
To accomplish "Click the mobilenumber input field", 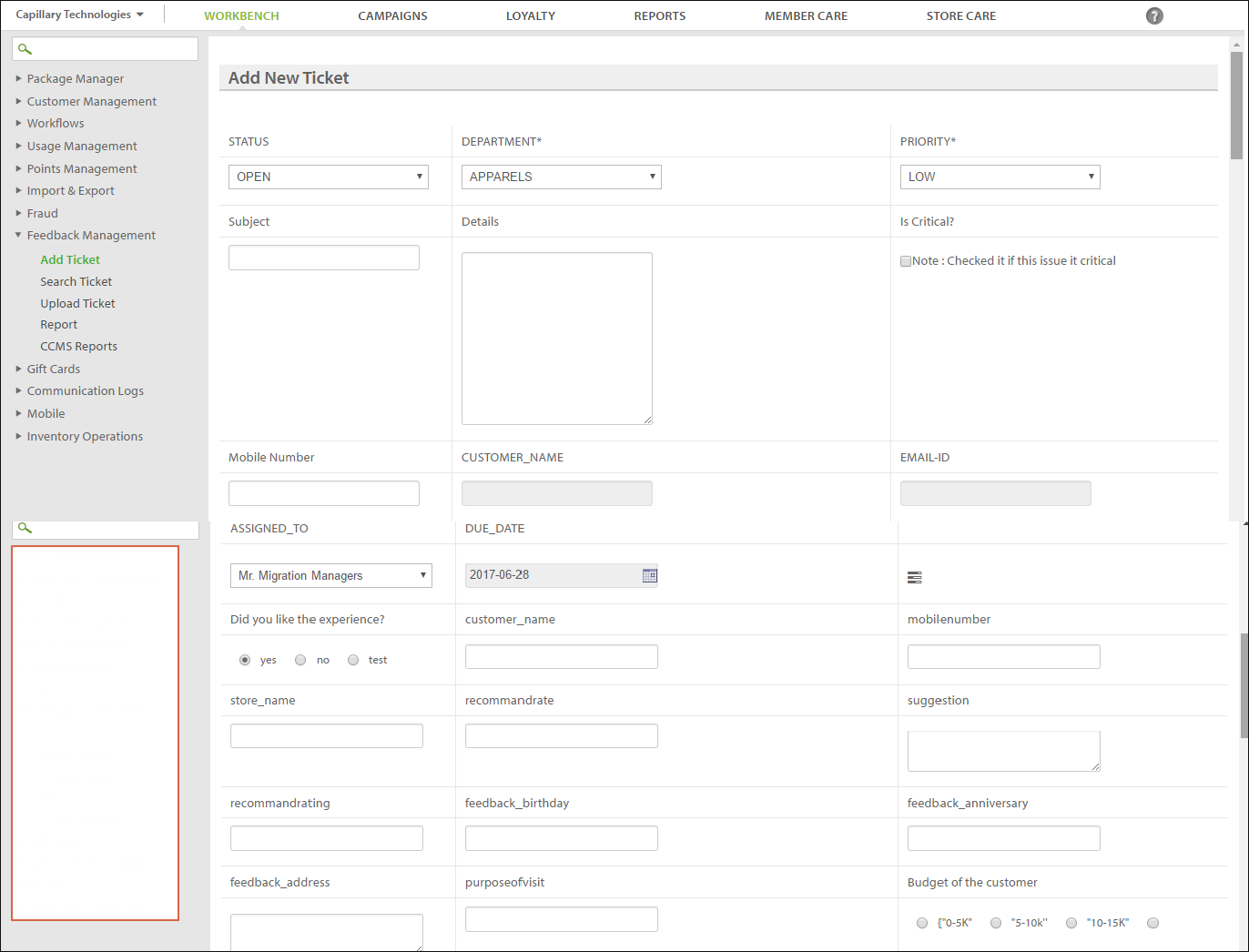I will click(1004, 656).
